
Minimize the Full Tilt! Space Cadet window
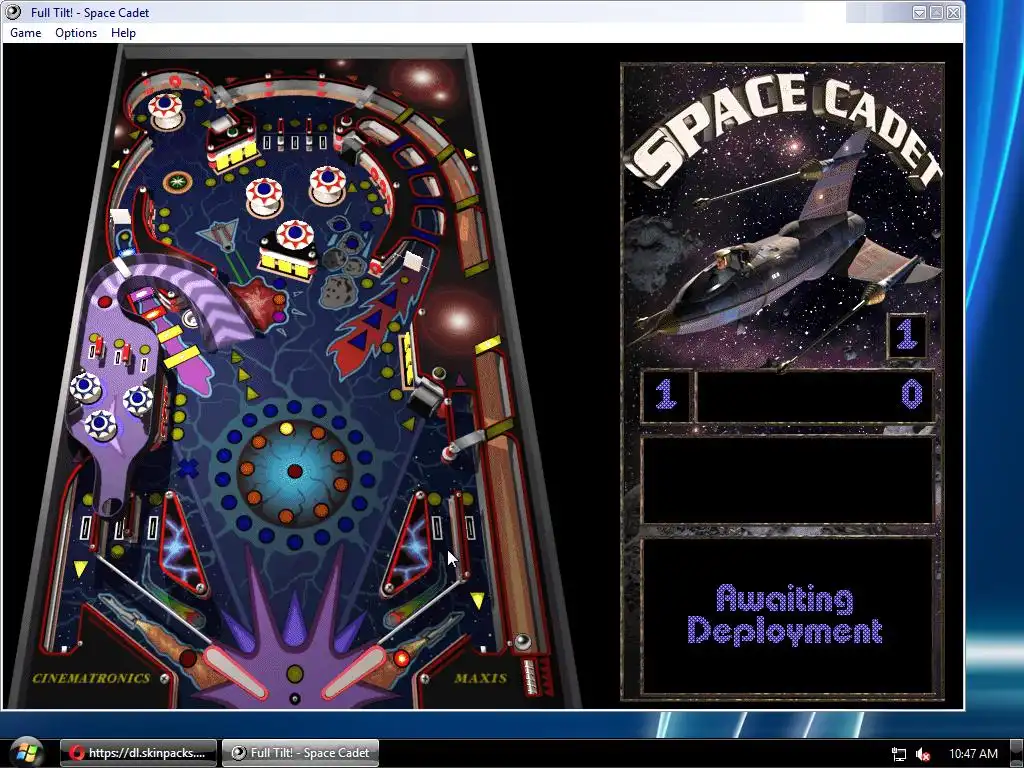pyautogui.click(x=919, y=12)
